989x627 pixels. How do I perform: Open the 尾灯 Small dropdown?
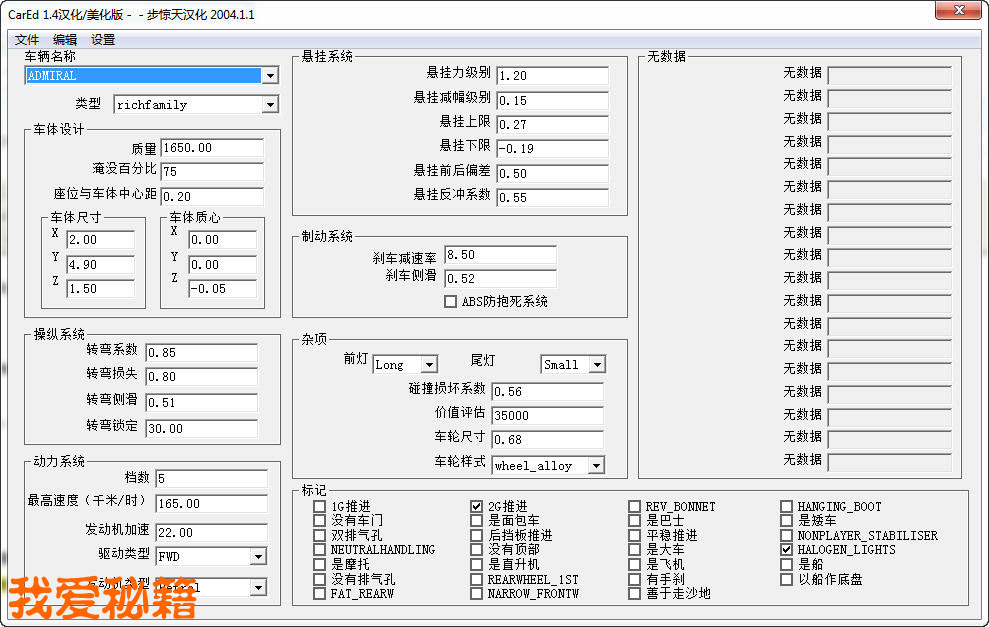(596, 365)
